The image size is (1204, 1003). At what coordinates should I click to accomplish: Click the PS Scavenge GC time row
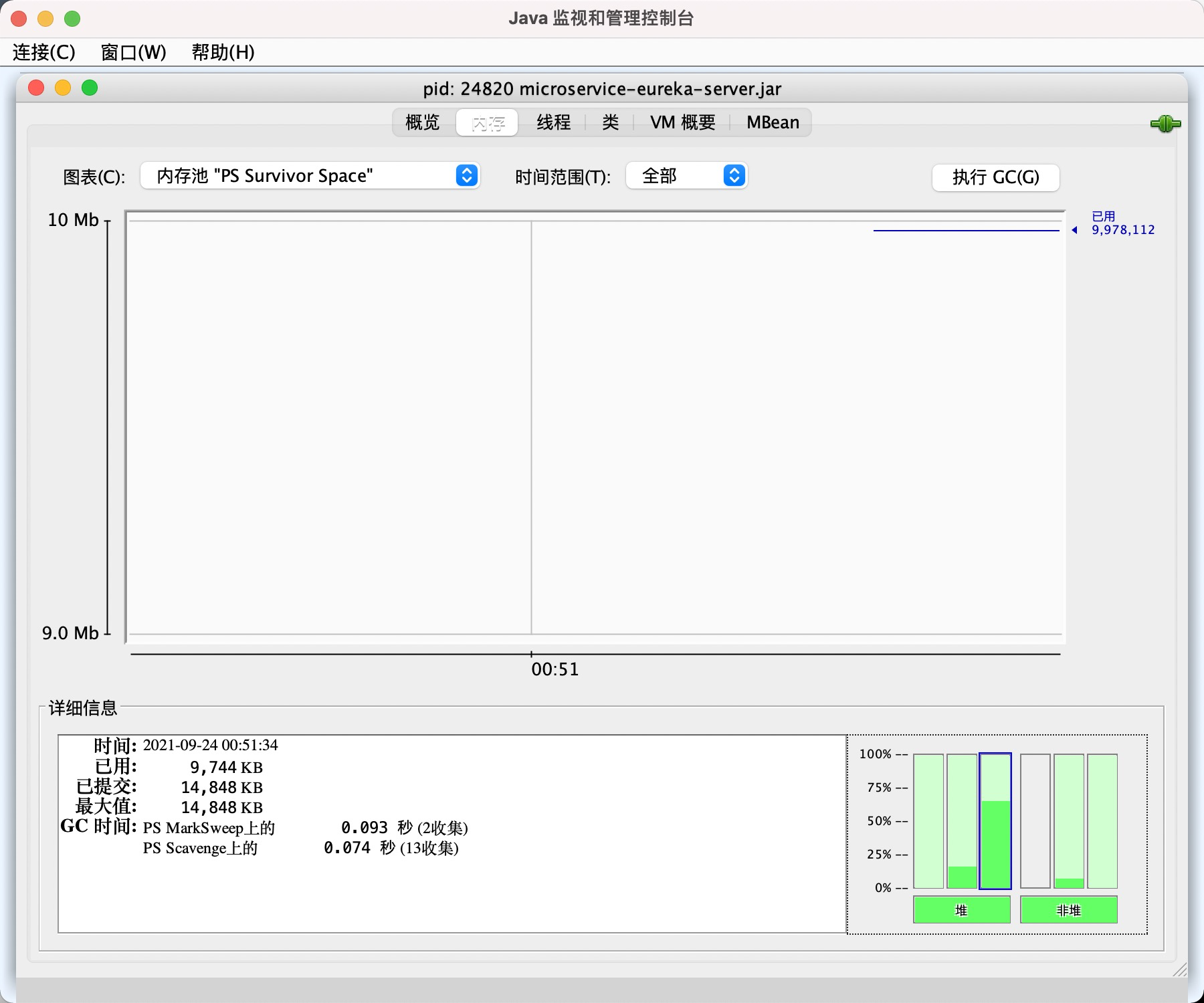[x=301, y=848]
